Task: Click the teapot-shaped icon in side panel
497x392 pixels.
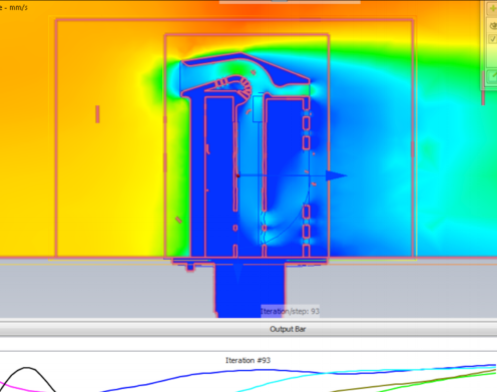Action: pyautogui.click(x=493, y=25)
